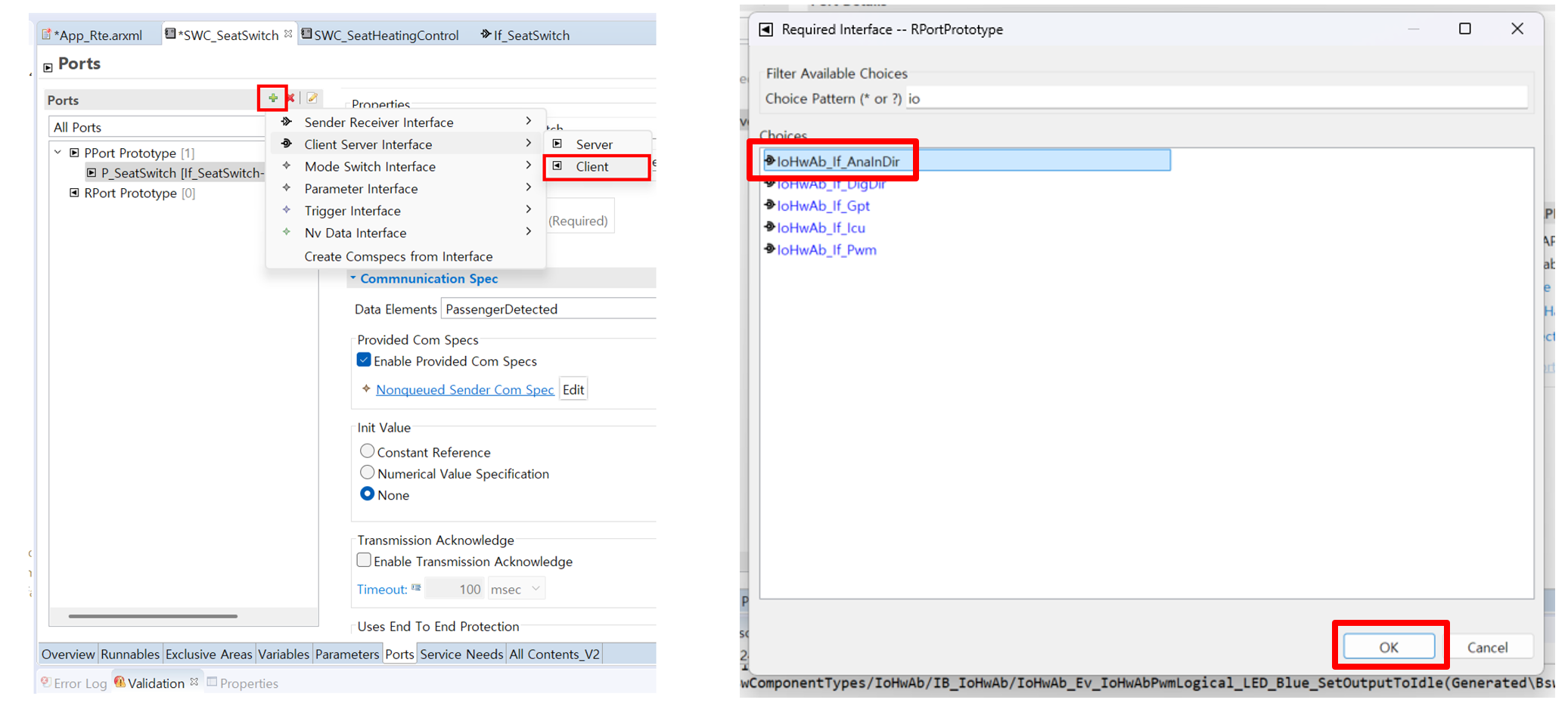Collapse the Communication Spec section
The image size is (1568, 706).
352,278
